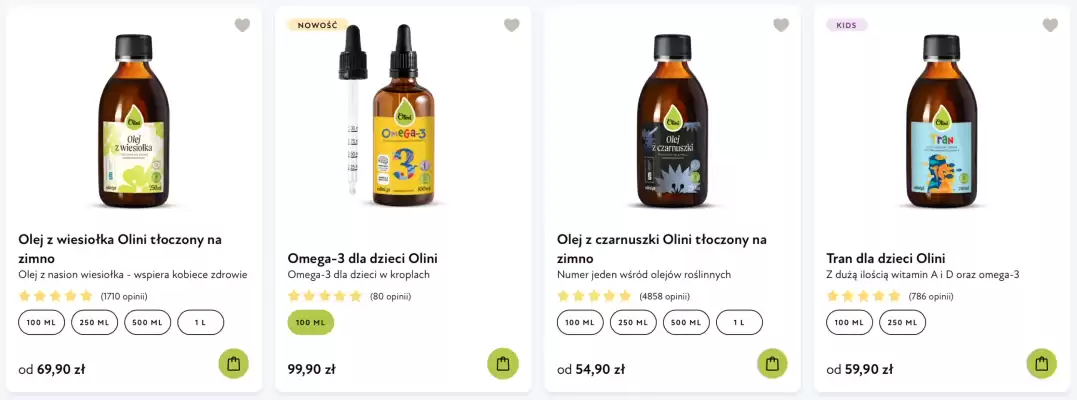Select 1 L size for Olej z czarnuszki

point(739,322)
